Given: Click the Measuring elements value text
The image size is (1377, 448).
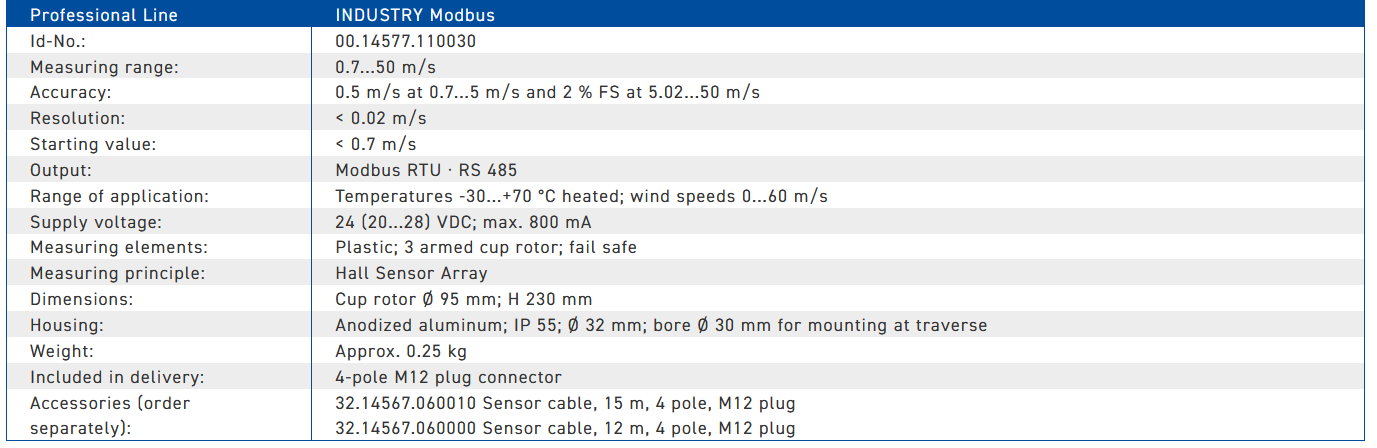Looking at the screenshot, I should [486, 248].
